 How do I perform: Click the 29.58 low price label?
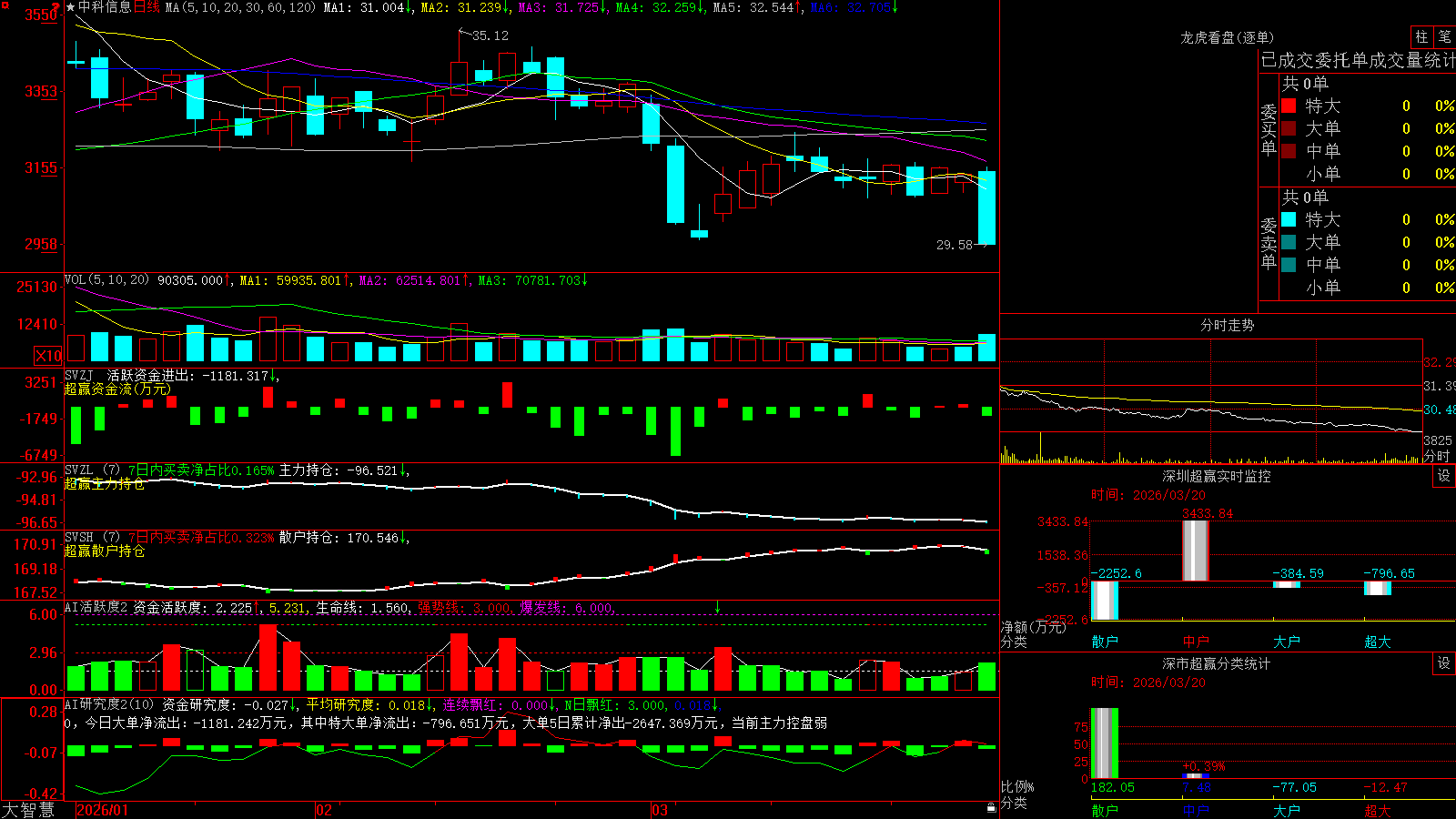[x=955, y=245]
